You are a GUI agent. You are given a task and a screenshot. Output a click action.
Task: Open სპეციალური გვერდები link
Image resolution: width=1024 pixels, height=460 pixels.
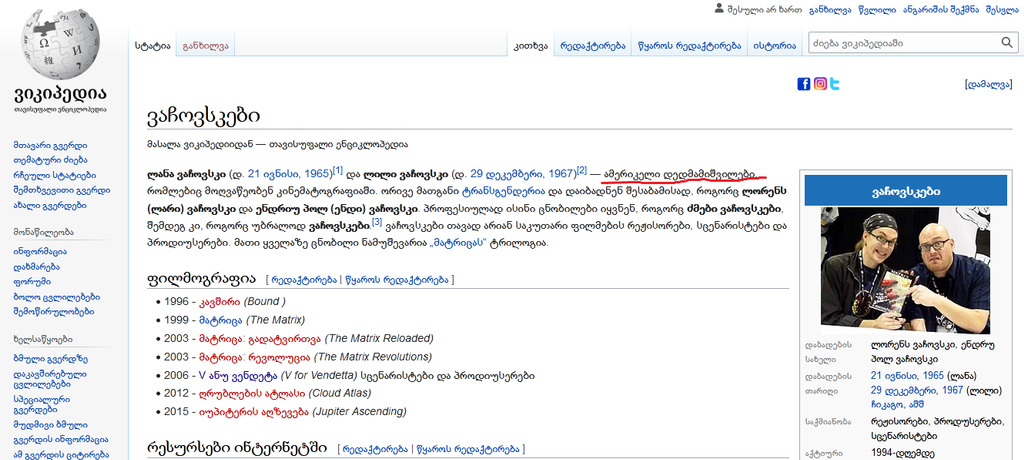pyautogui.click(x=42, y=404)
